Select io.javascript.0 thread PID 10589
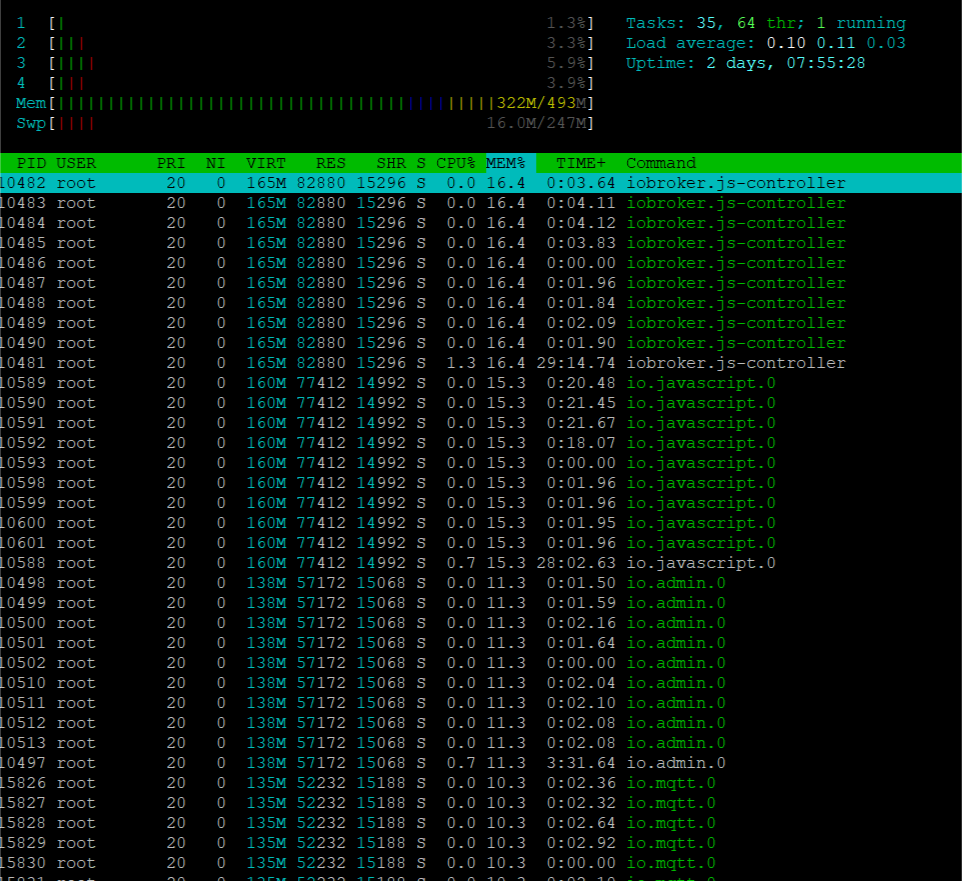The width and height of the screenshot is (962, 881). coord(481,383)
